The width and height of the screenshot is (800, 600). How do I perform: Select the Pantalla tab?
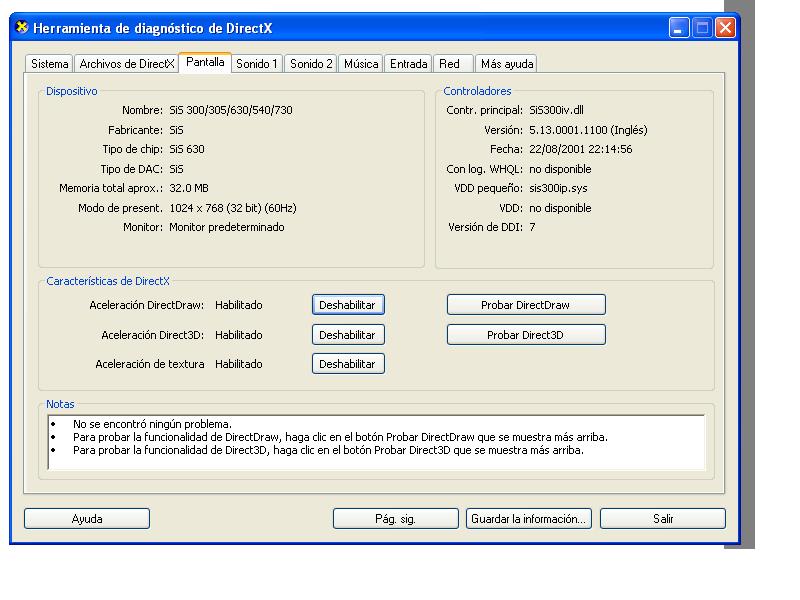coord(205,62)
